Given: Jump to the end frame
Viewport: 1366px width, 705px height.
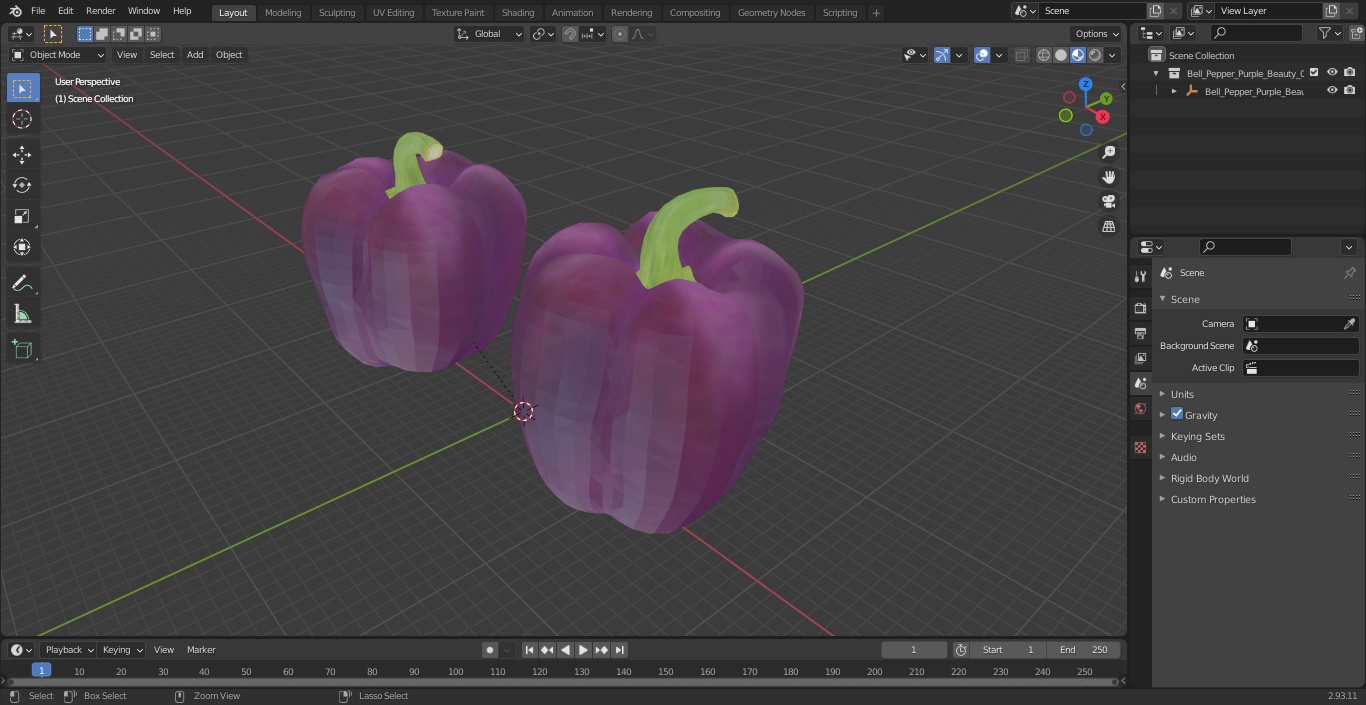Looking at the screenshot, I should [620, 650].
